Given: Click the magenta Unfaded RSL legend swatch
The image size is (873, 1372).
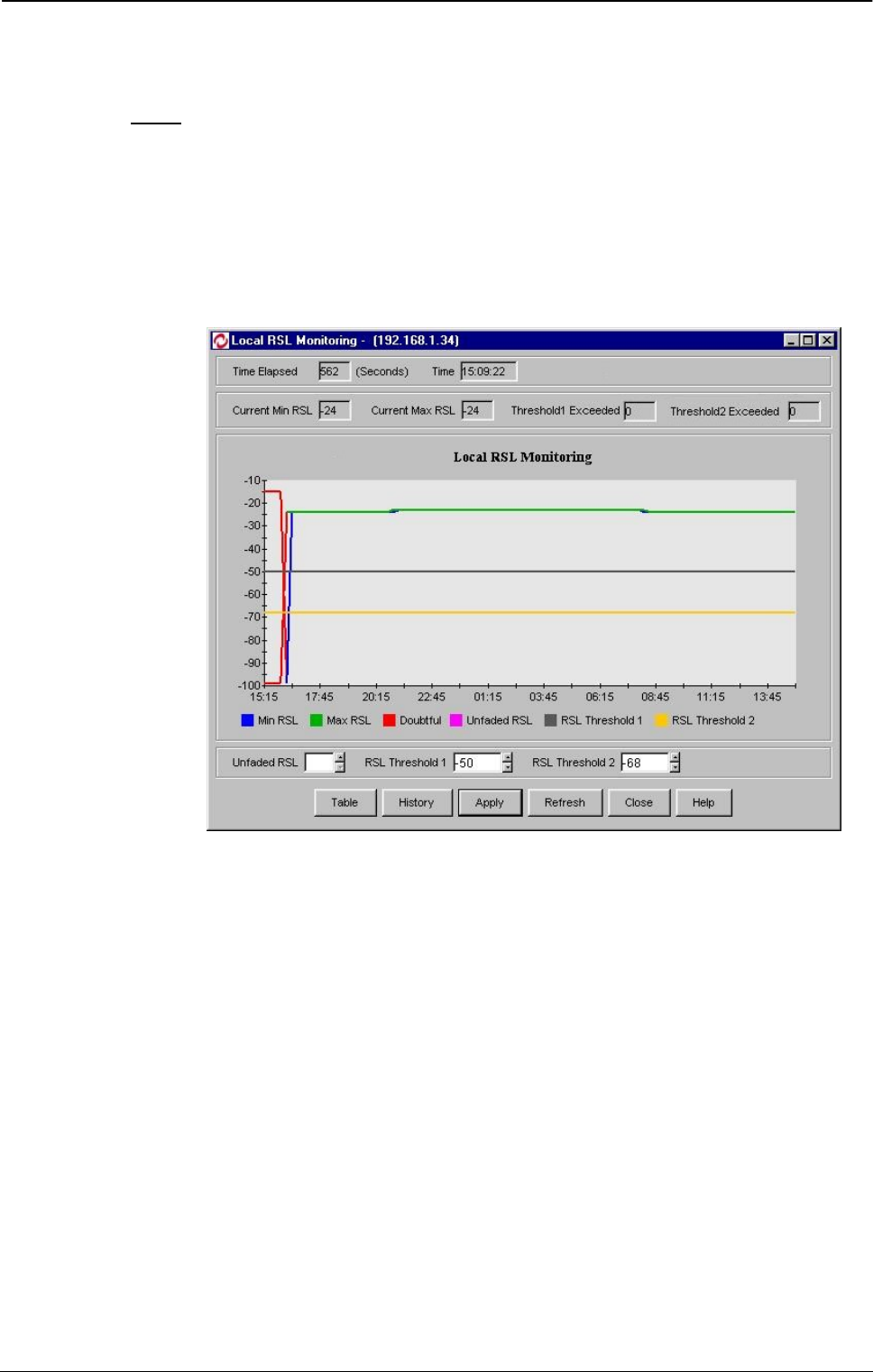Looking at the screenshot, I should (x=456, y=720).
